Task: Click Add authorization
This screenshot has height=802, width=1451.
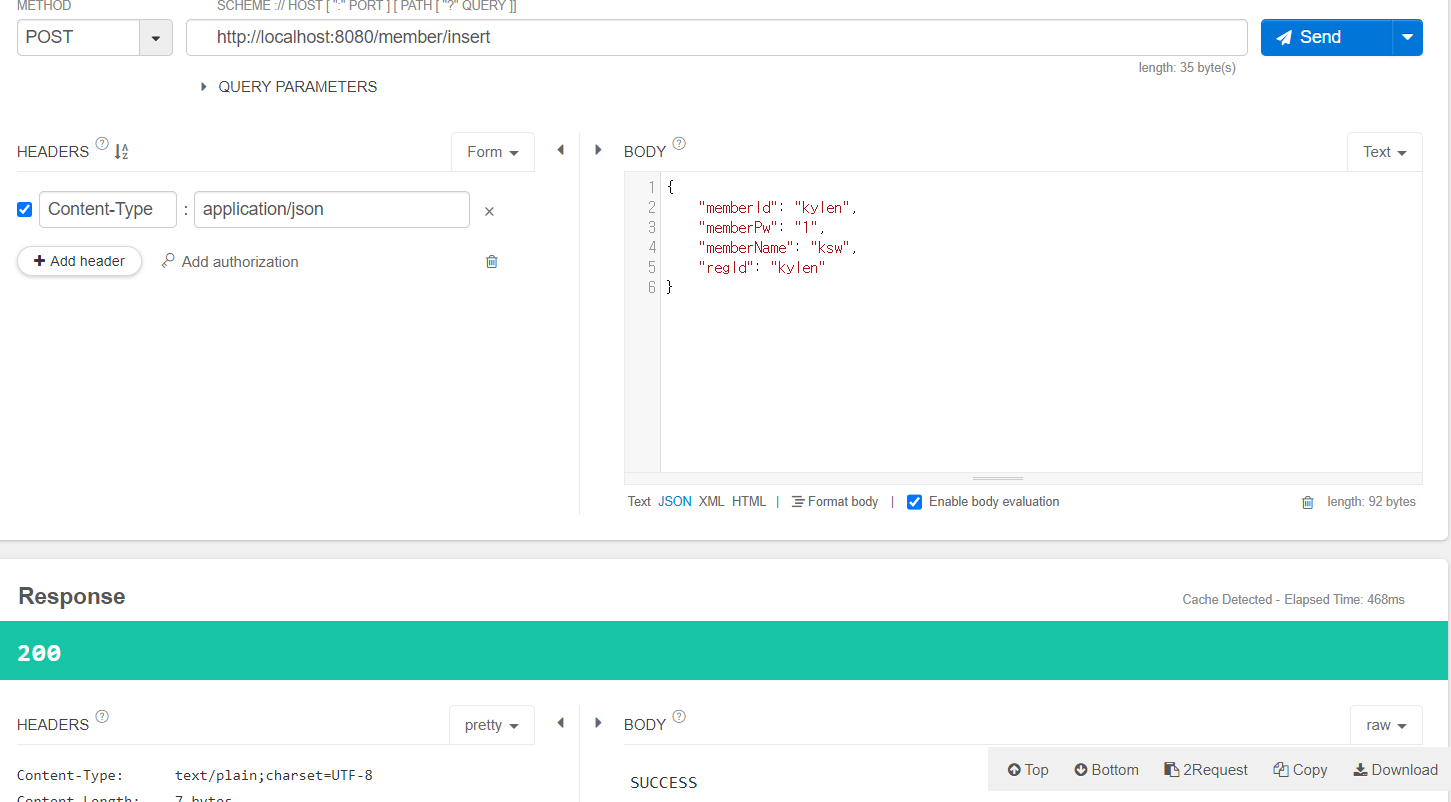Action: 230,261
